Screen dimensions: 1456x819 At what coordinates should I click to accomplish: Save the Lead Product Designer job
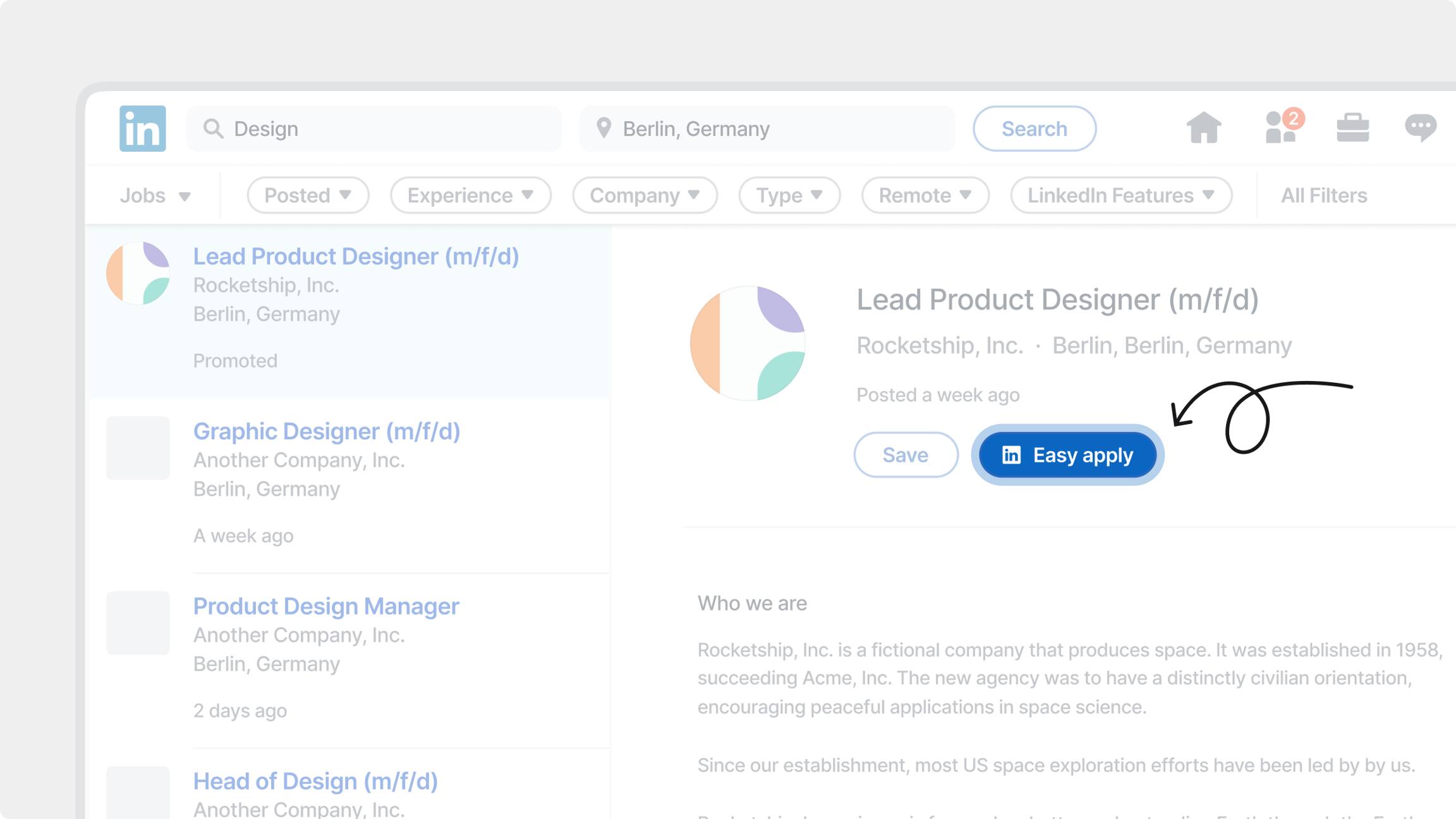pyautogui.click(x=905, y=454)
